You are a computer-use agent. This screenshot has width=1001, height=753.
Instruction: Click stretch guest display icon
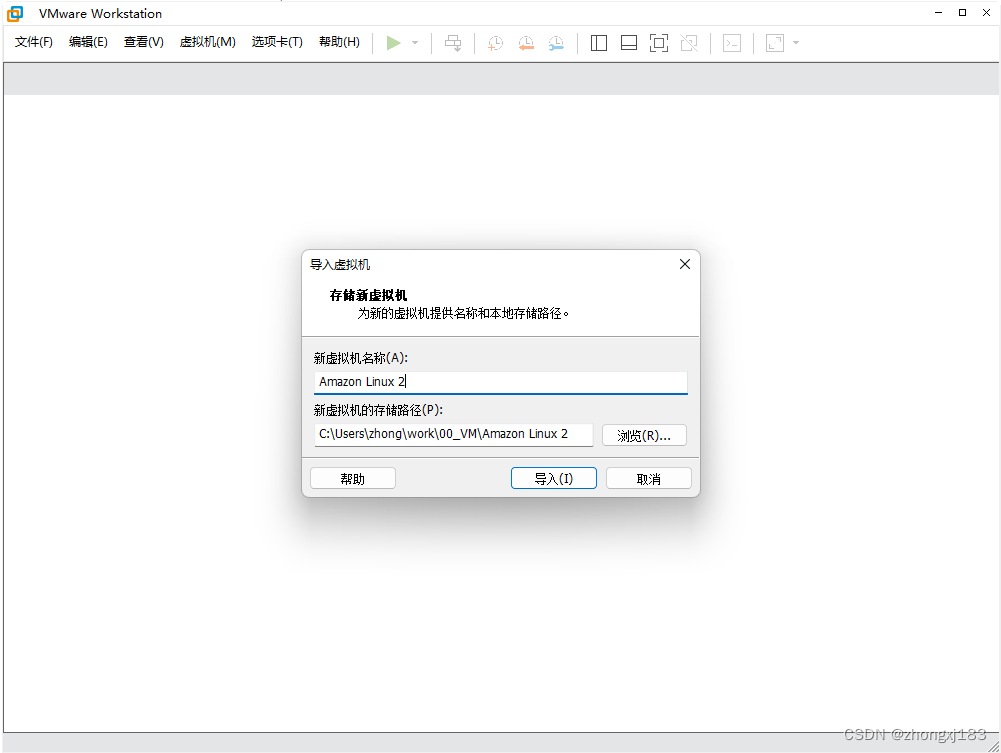774,43
